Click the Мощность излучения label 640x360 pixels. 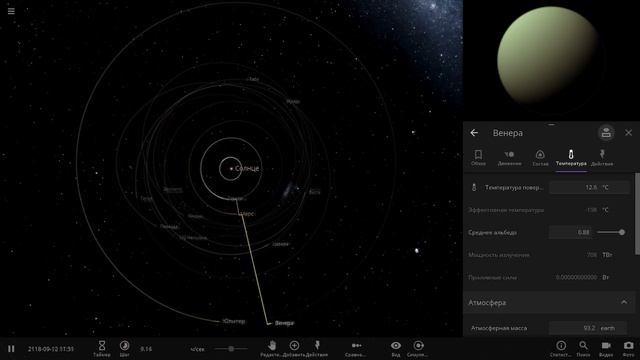[x=499, y=255]
